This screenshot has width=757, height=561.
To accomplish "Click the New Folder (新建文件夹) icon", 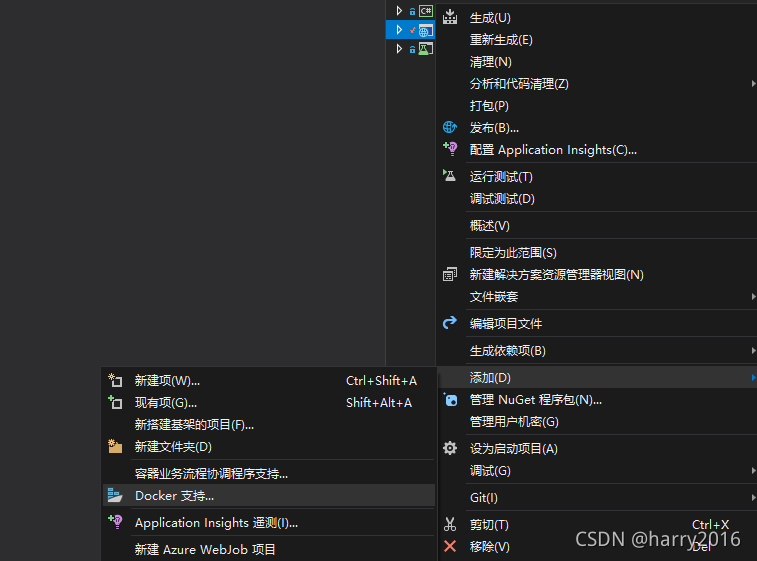I will point(115,446).
